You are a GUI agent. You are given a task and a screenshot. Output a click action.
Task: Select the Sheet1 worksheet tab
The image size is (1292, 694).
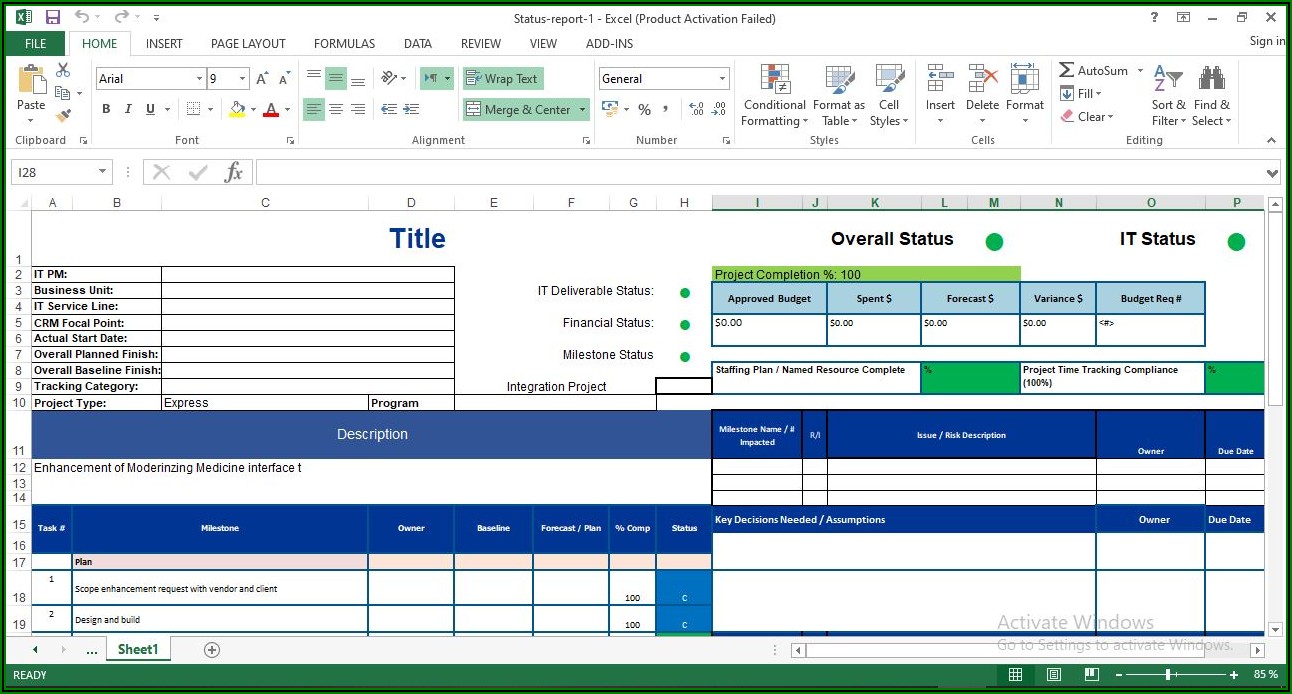click(x=138, y=650)
